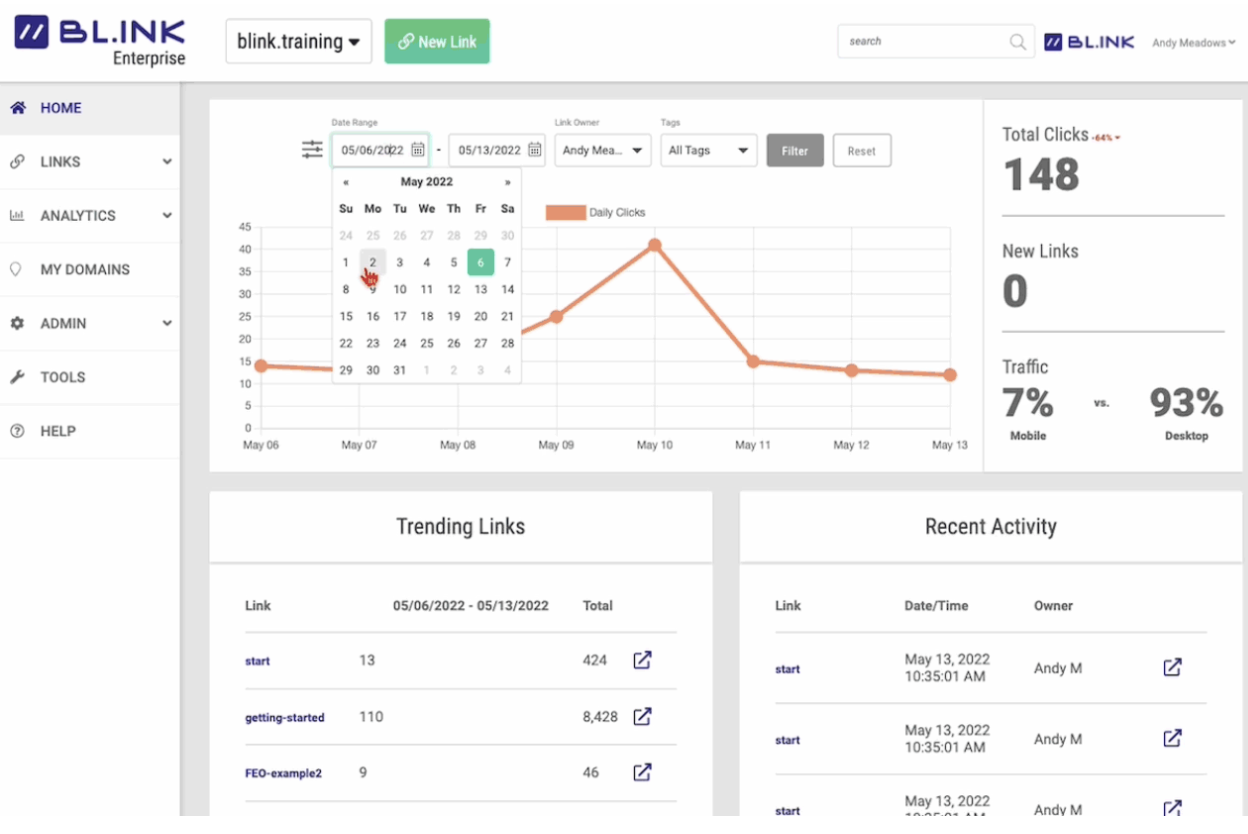Expand the Analytics sidebar section
Viewport: 1248px width, 834px height.
(x=167, y=216)
